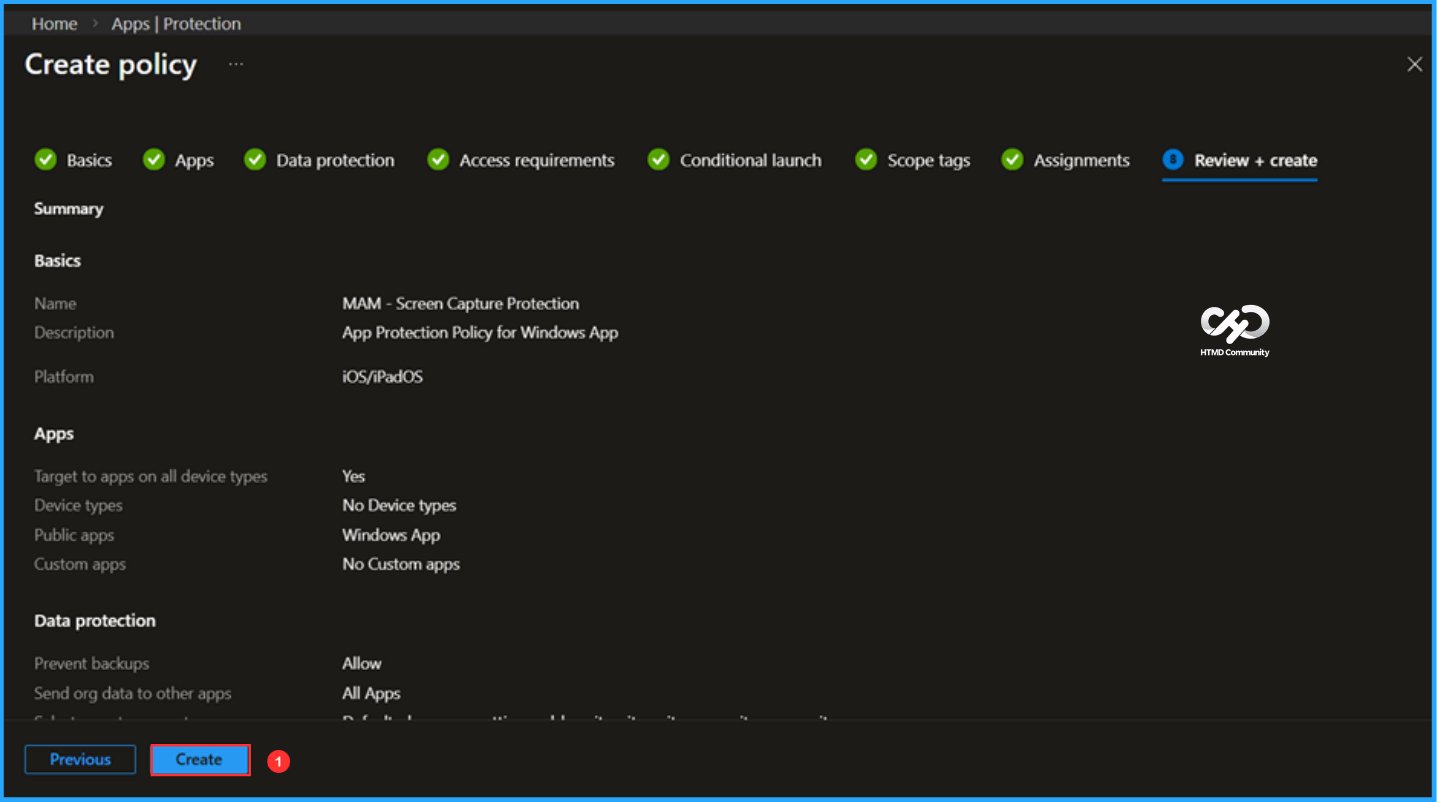Click the green checkmark icon beside Basics
The width and height of the screenshot is (1437, 802).
pos(45,160)
